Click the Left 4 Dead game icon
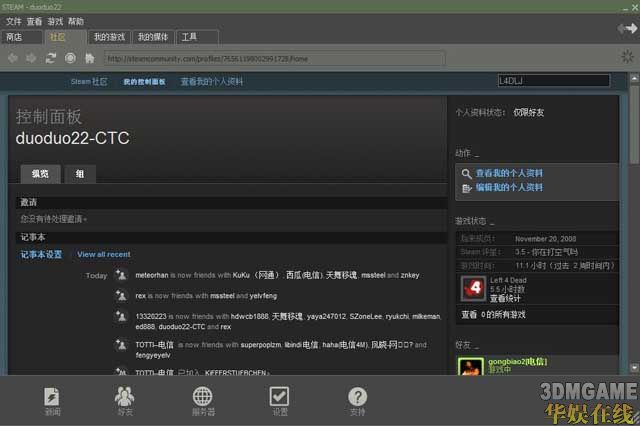 pyautogui.click(x=472, y=289)
